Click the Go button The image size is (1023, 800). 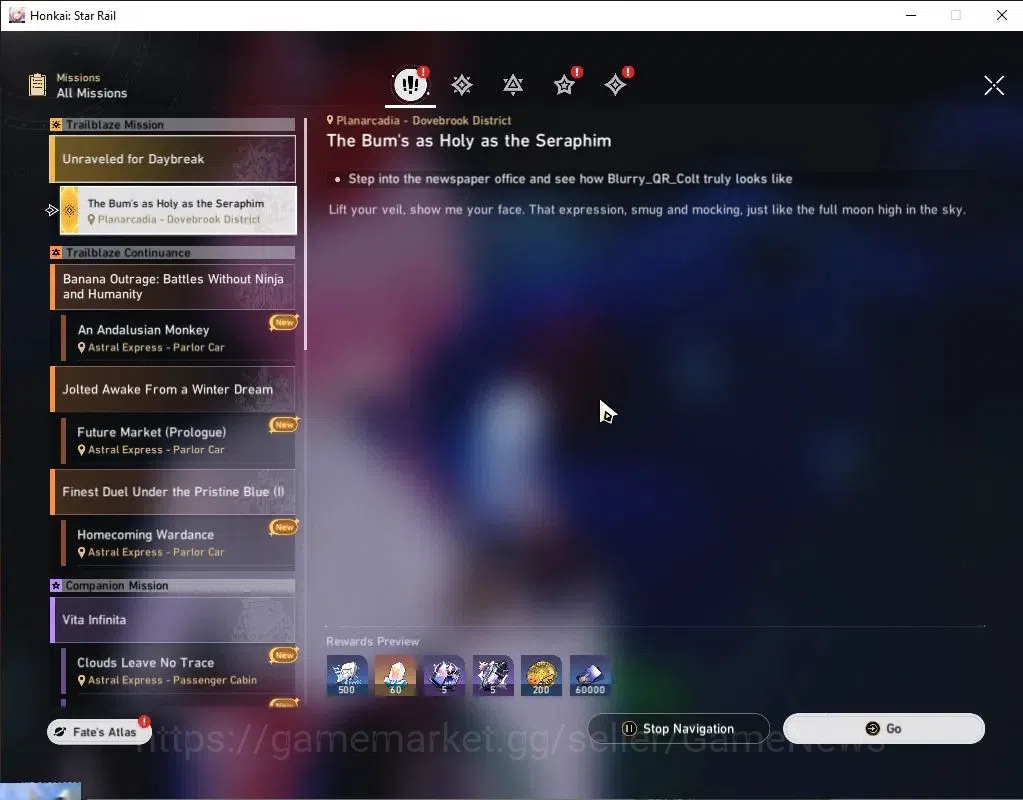[x=883, y=728]
